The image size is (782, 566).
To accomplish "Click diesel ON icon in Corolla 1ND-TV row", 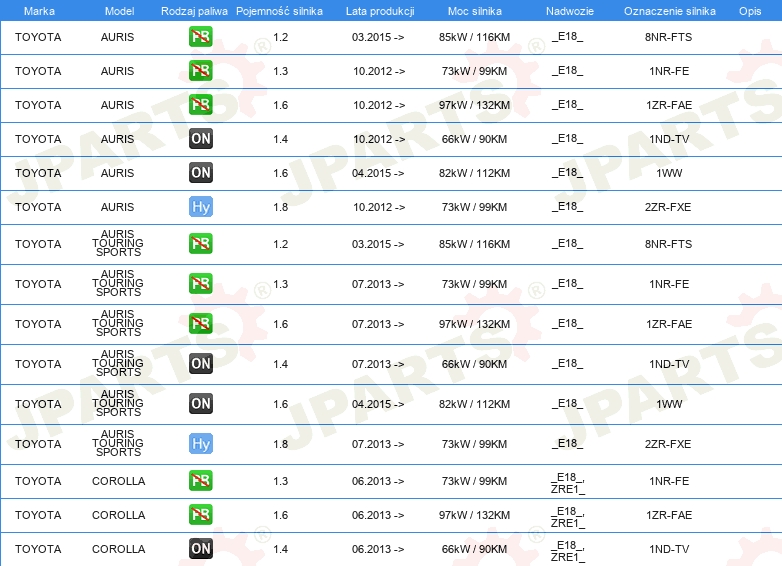I will tap(200, 549).
